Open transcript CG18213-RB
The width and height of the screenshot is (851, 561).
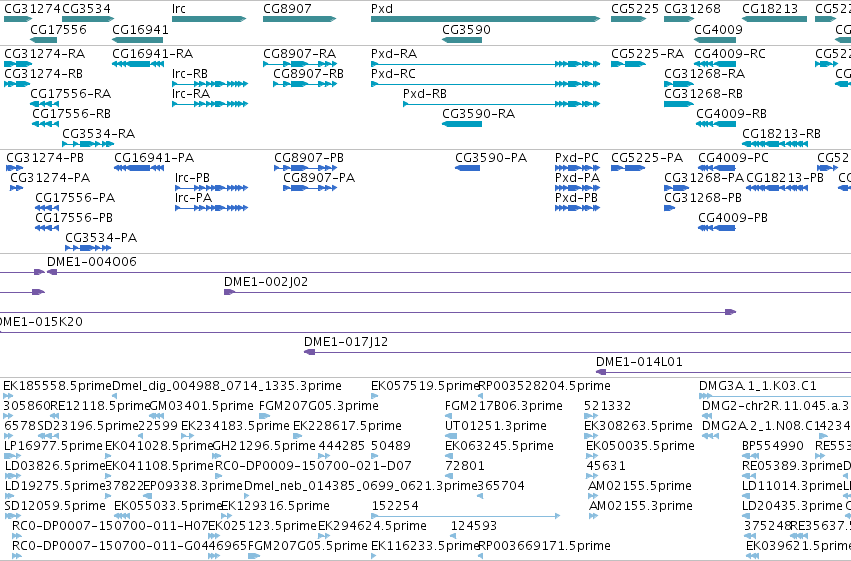[774, 144]
